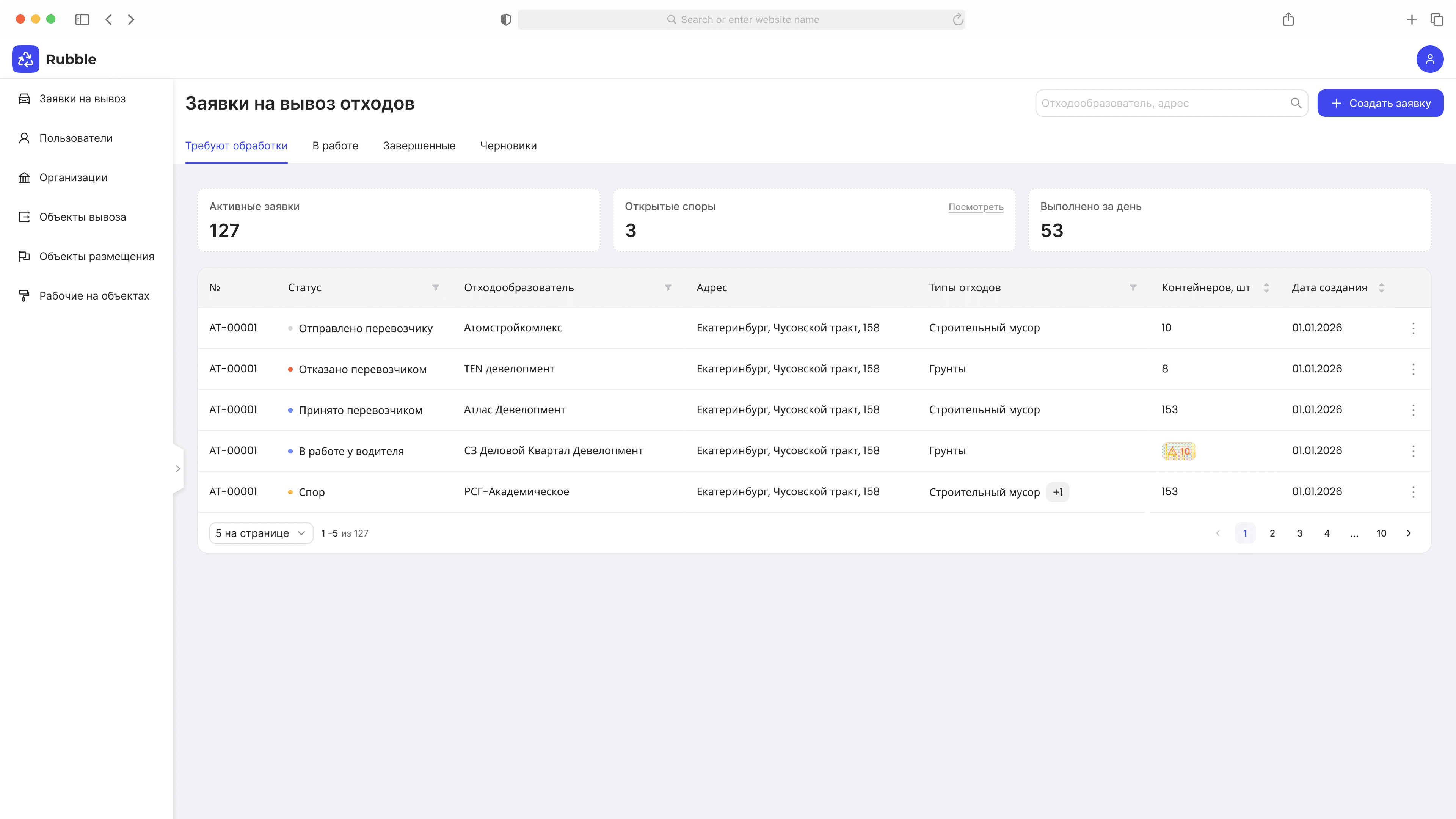Open the Типы отходов column filter icon
The width and height of the screenshot is (1456, 819).
point(1133,288)
